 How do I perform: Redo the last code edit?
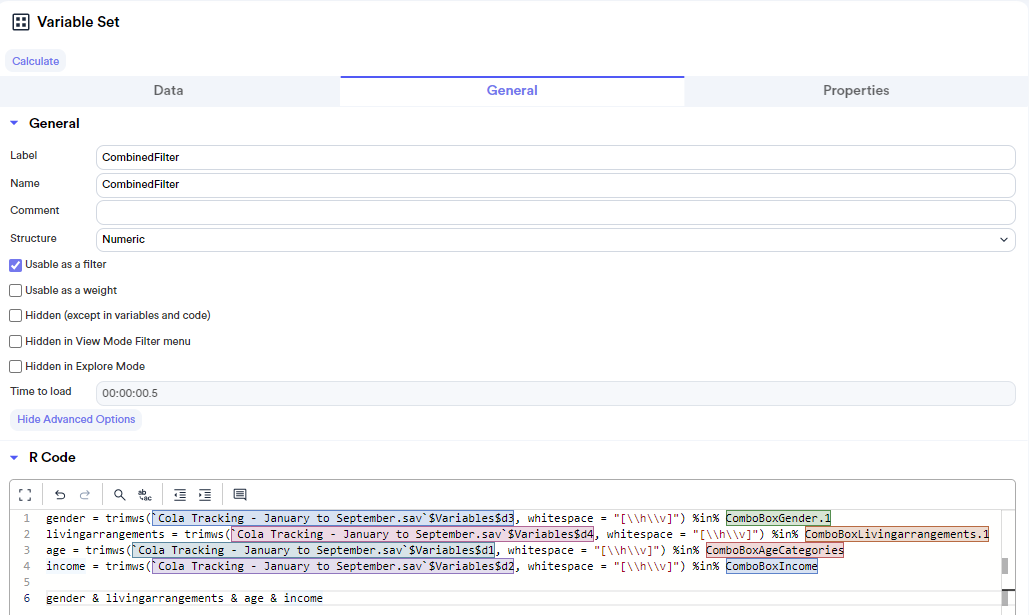[x=84, y=494]
